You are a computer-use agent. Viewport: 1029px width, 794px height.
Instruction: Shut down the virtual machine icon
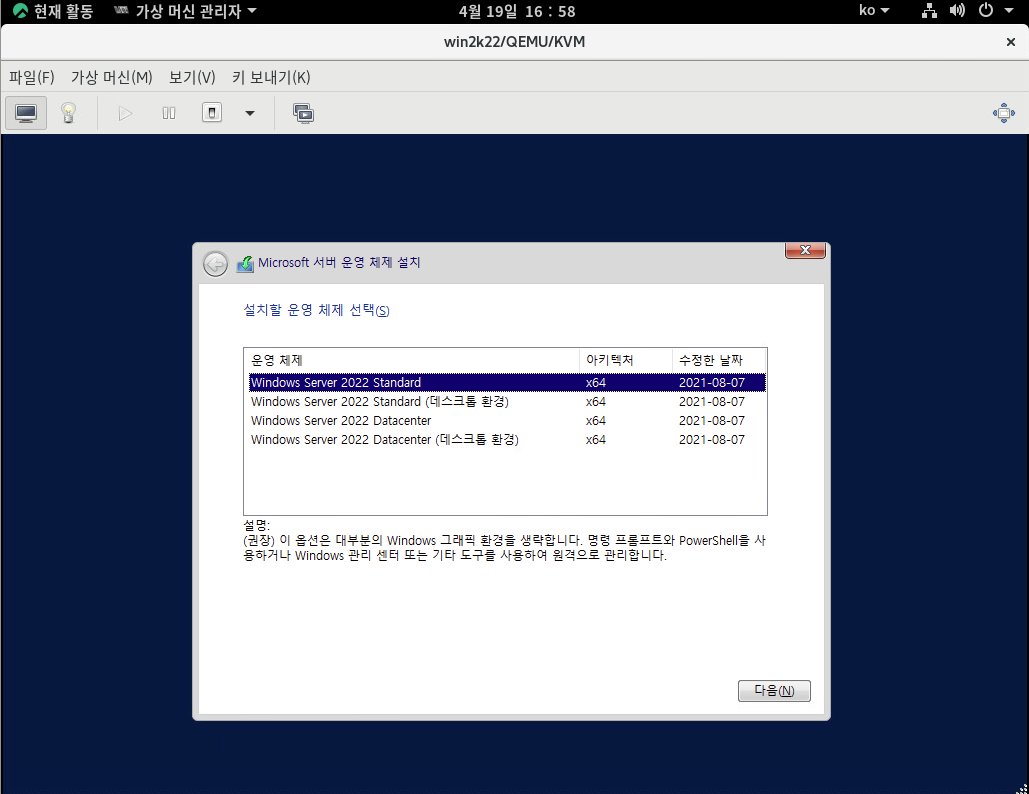pos(212,113)
